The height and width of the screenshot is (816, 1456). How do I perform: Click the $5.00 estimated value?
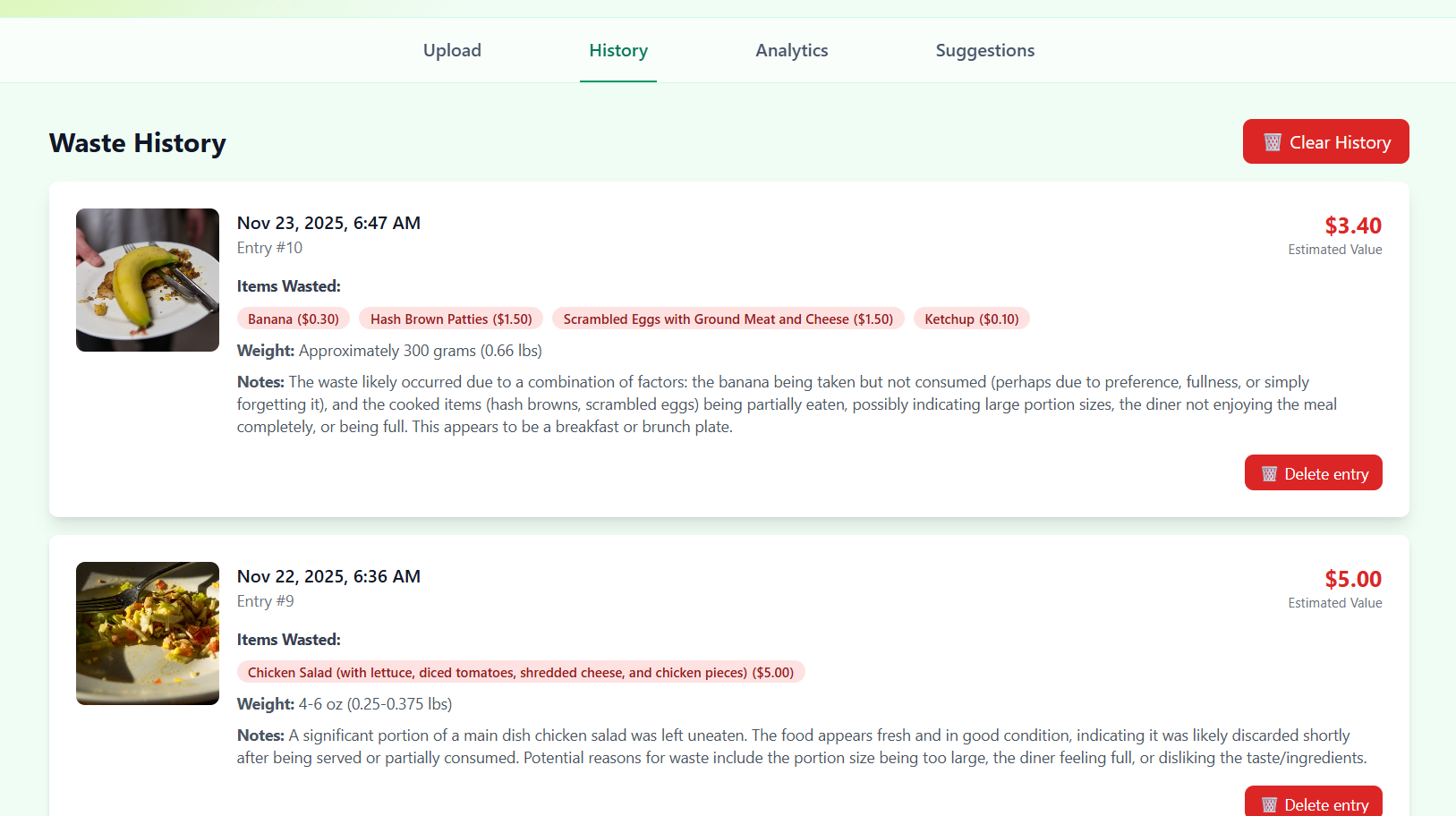pos(1353,579)
